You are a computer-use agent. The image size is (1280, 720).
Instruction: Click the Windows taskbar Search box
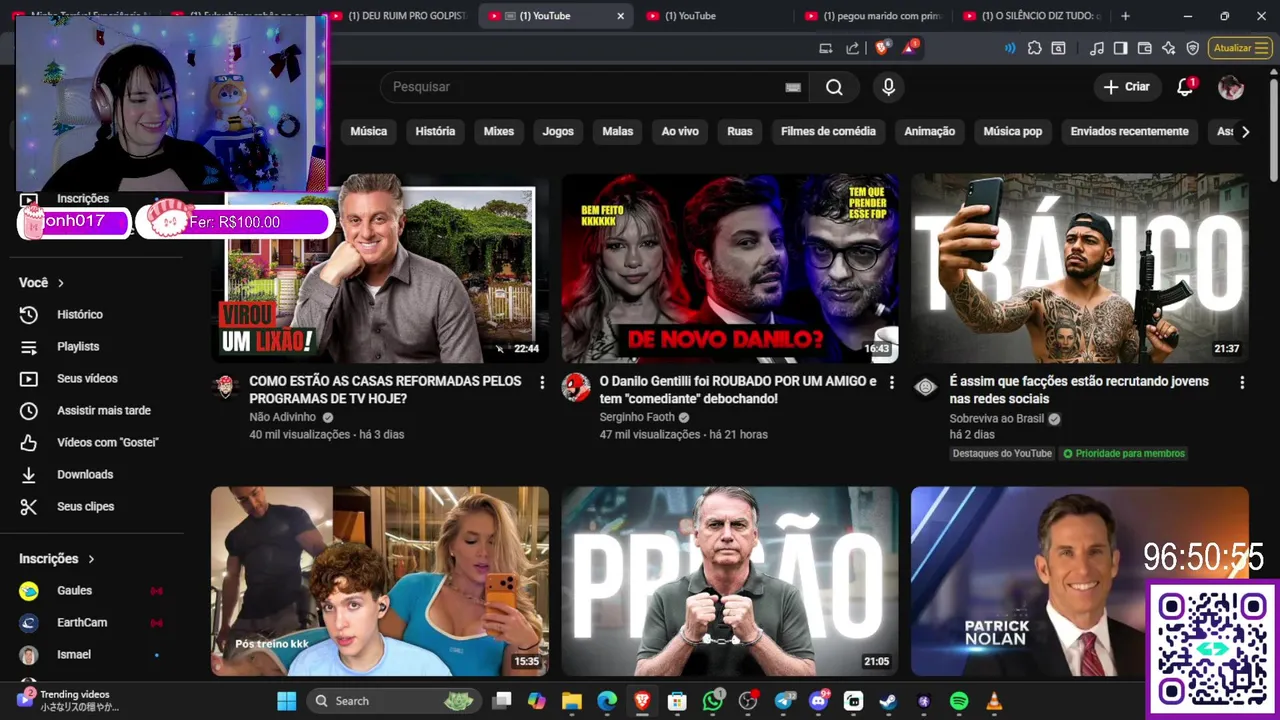(393, 701)
